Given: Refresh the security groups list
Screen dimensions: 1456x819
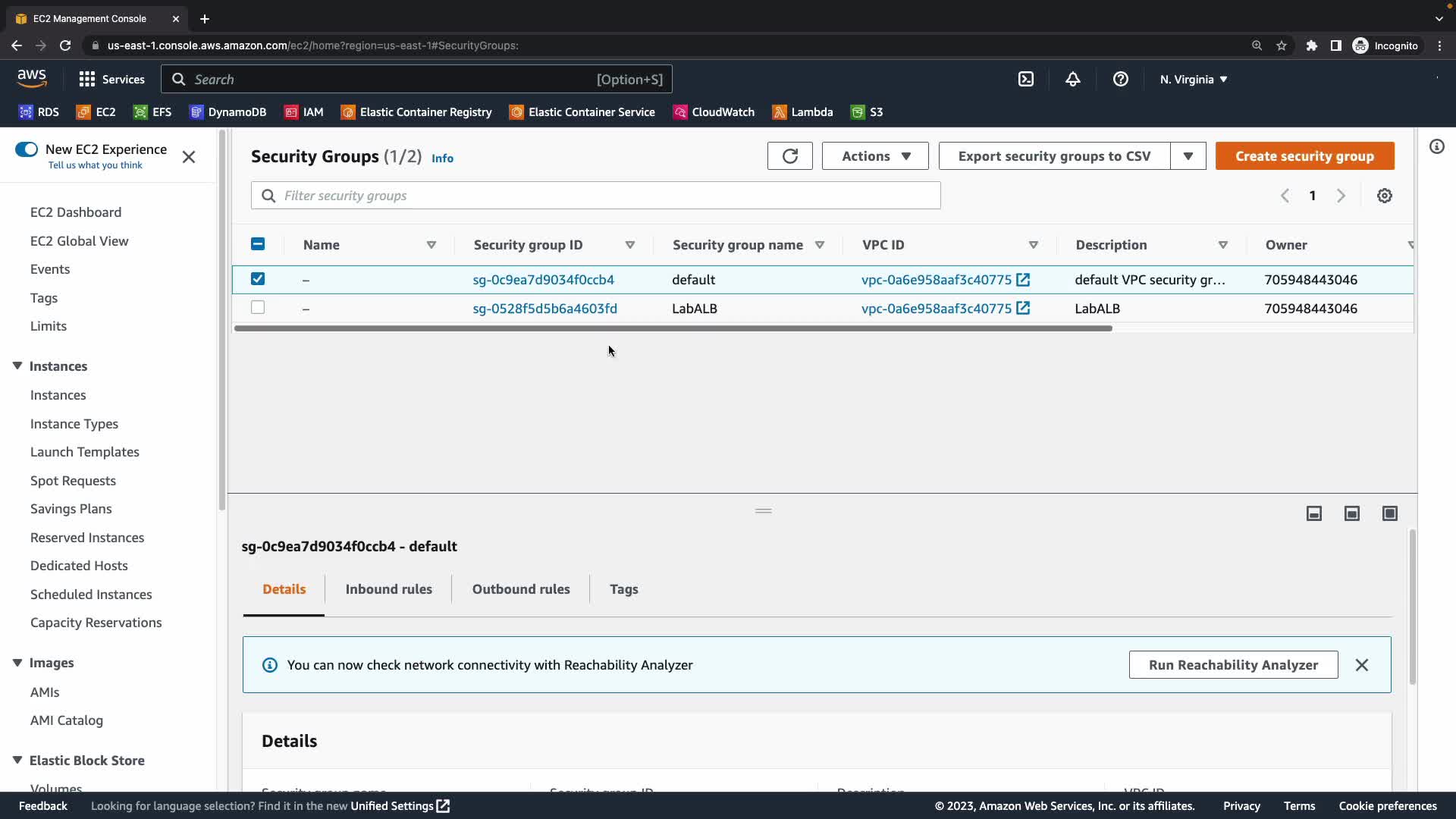Looking at the screenshot, I should pos(789,156).
